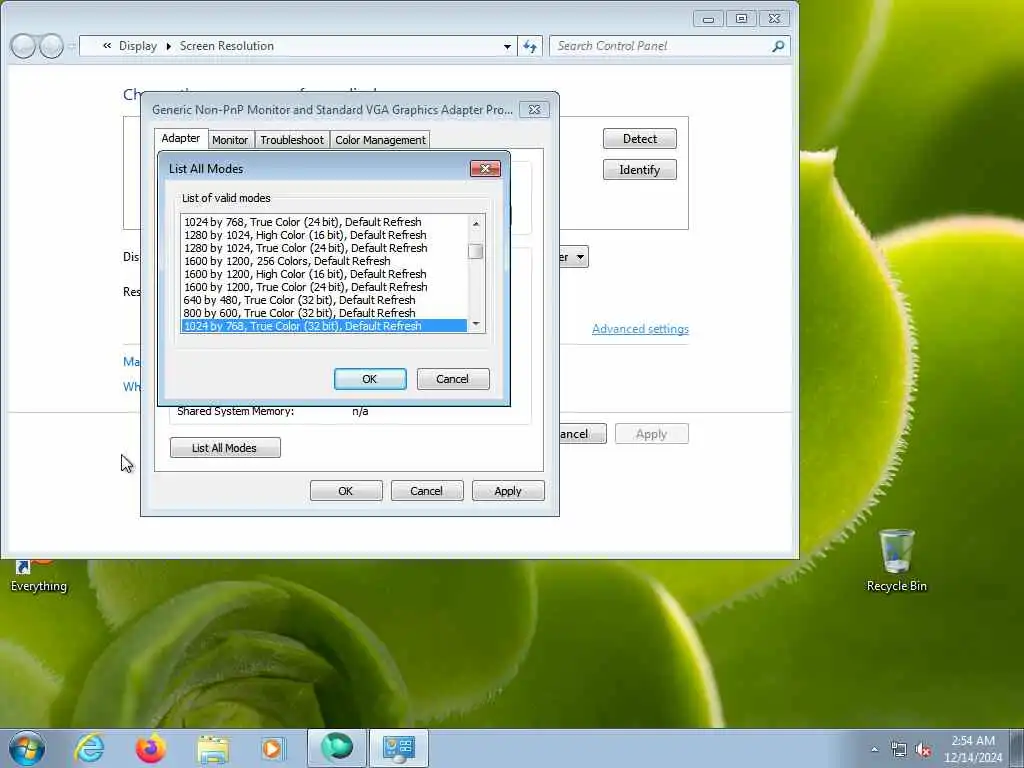
Task: Select 1600 by 1200, High Color (16 bit)
Action: (324, 274)
